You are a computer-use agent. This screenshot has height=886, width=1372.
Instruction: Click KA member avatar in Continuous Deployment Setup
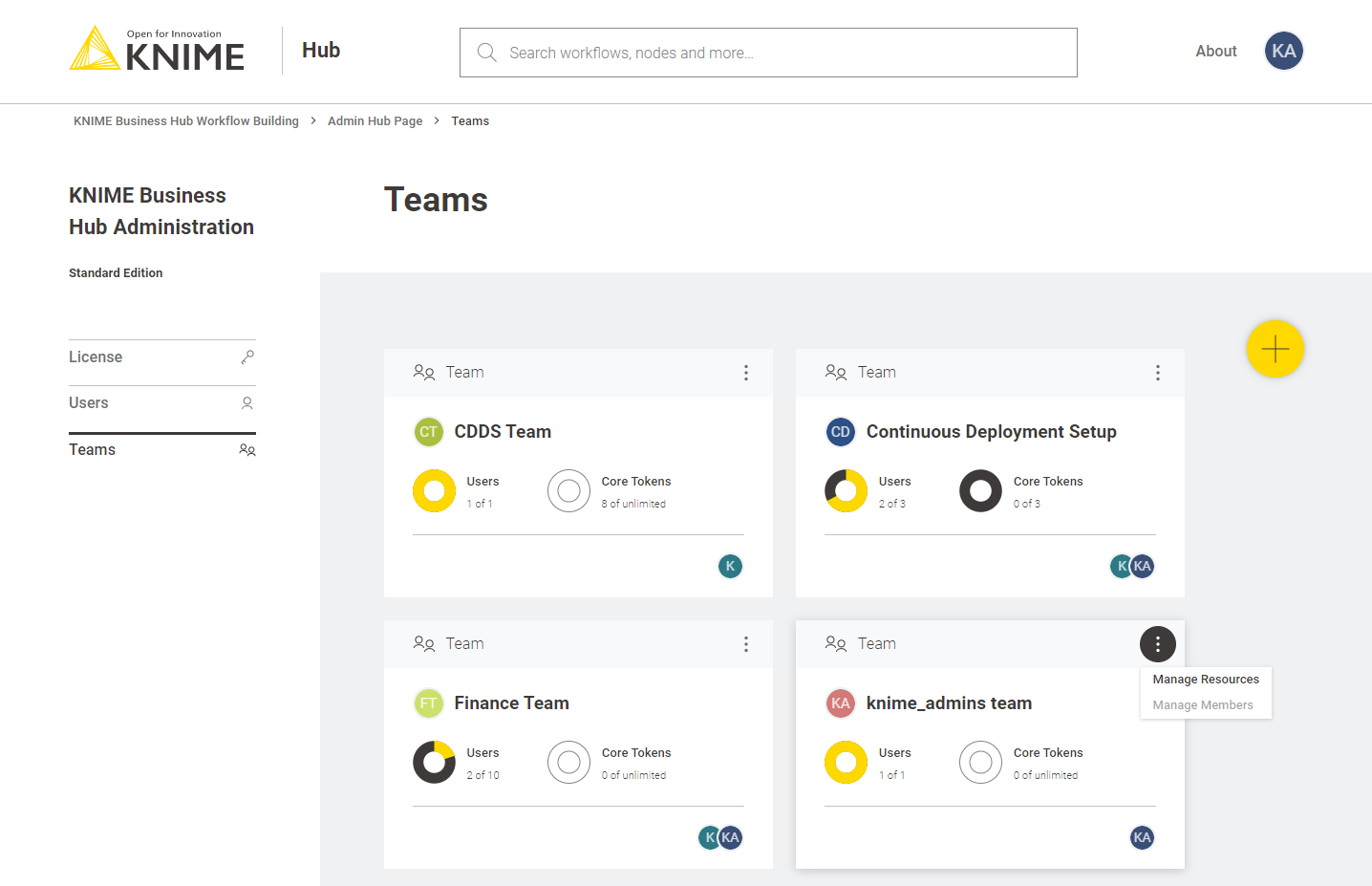pos(1143,566)
